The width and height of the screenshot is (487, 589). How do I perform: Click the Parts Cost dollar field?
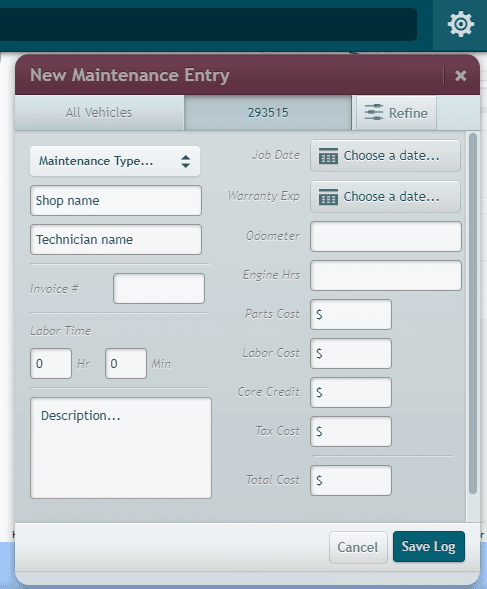[351, 314]
